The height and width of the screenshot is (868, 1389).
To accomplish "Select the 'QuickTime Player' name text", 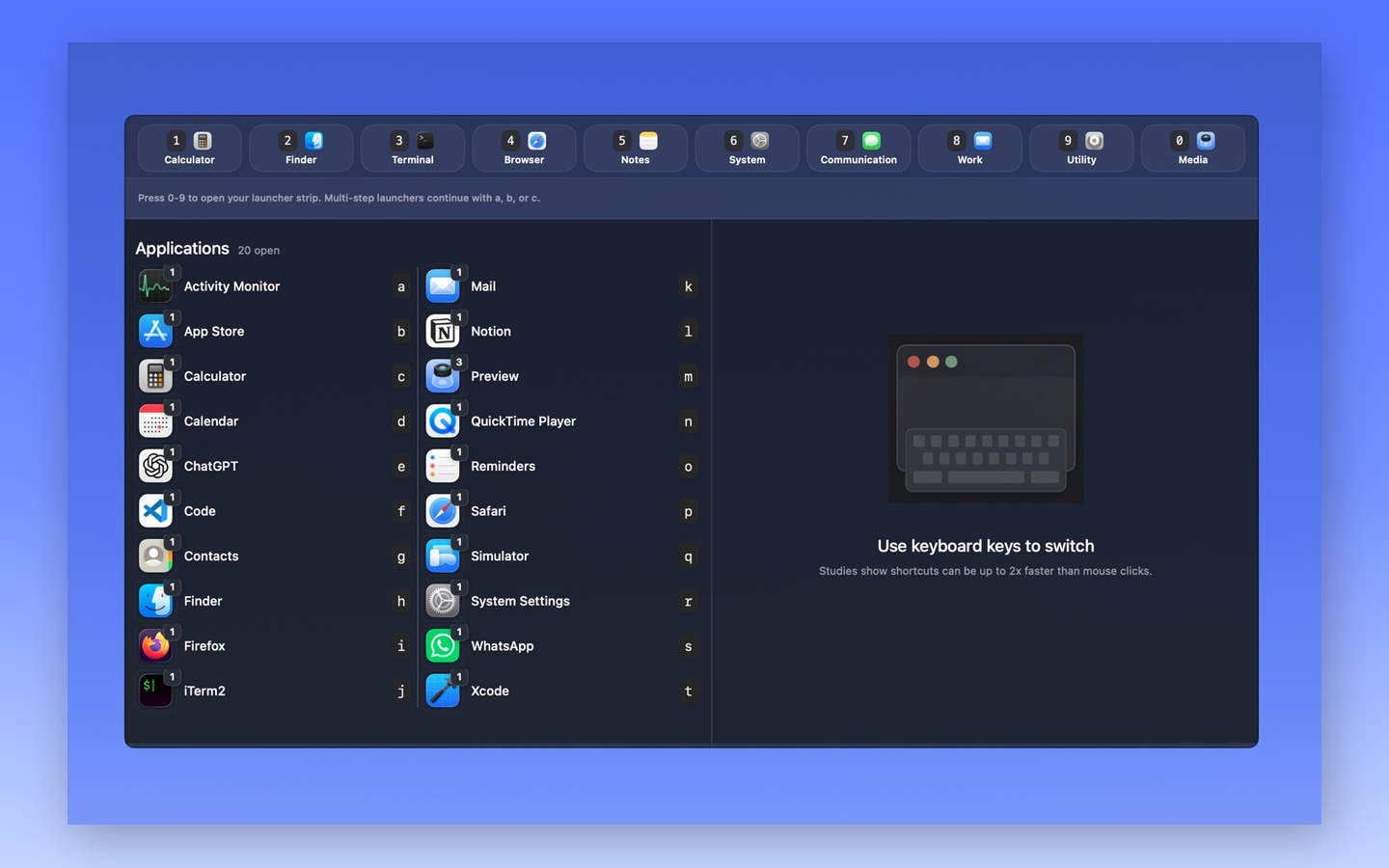I will (523, 421).
